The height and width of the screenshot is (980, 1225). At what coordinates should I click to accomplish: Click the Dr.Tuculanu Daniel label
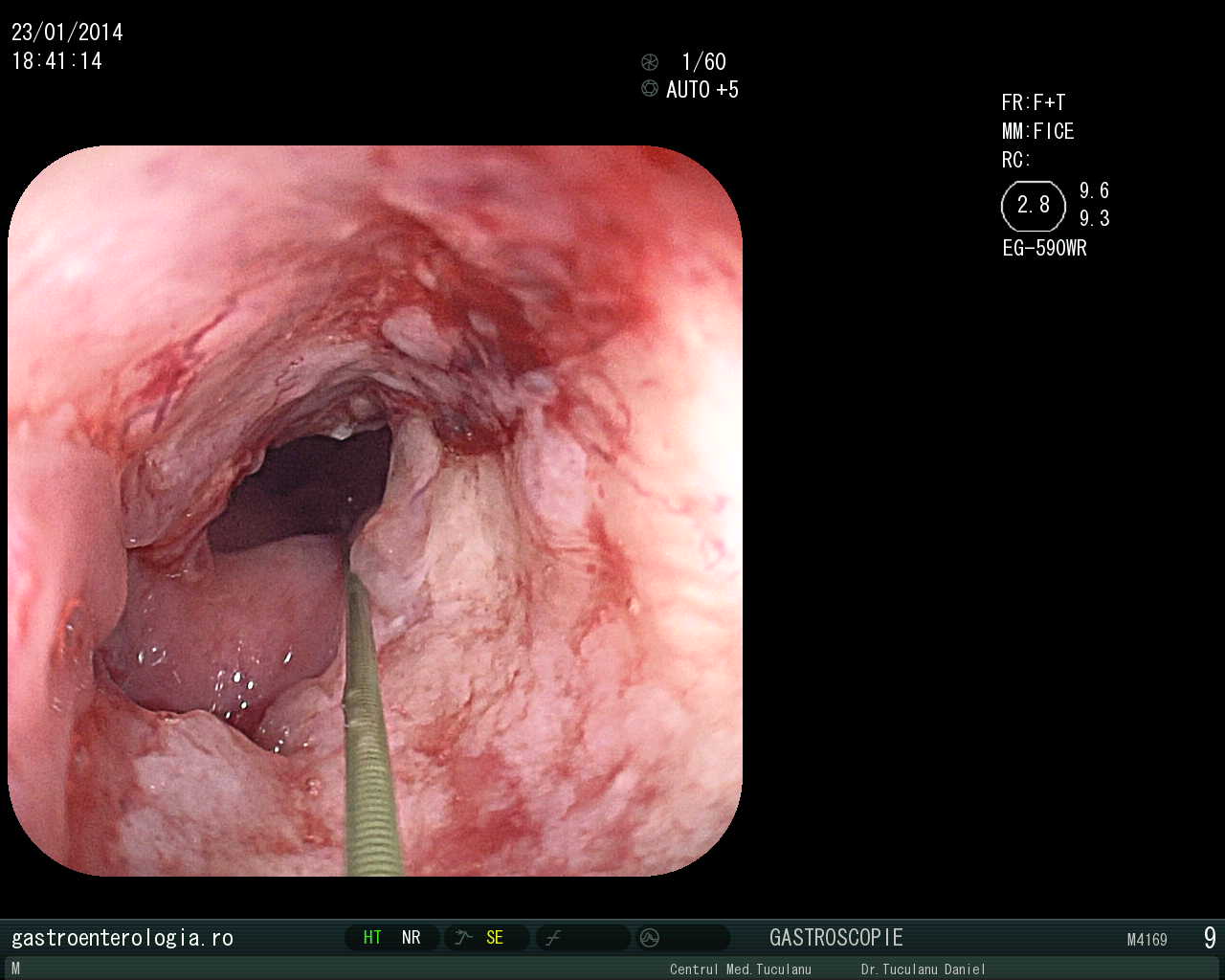click(x=924, y=969)
